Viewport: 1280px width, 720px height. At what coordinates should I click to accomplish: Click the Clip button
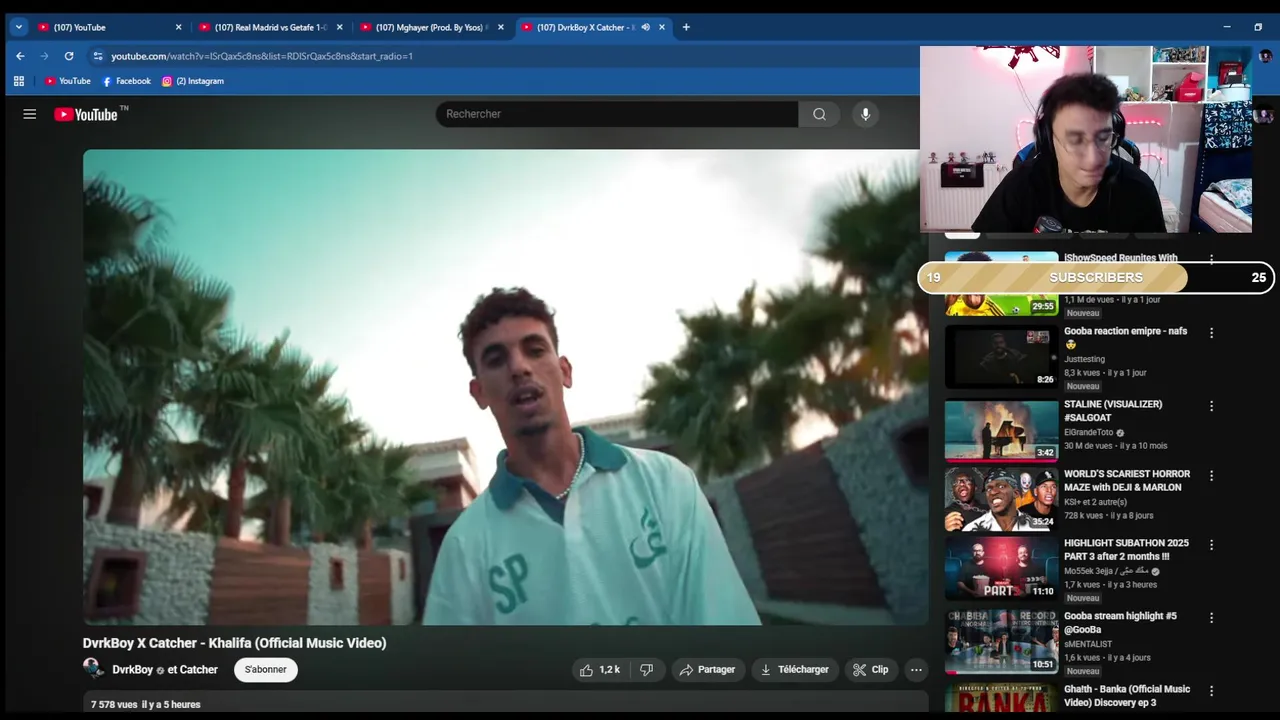point(870,670)
